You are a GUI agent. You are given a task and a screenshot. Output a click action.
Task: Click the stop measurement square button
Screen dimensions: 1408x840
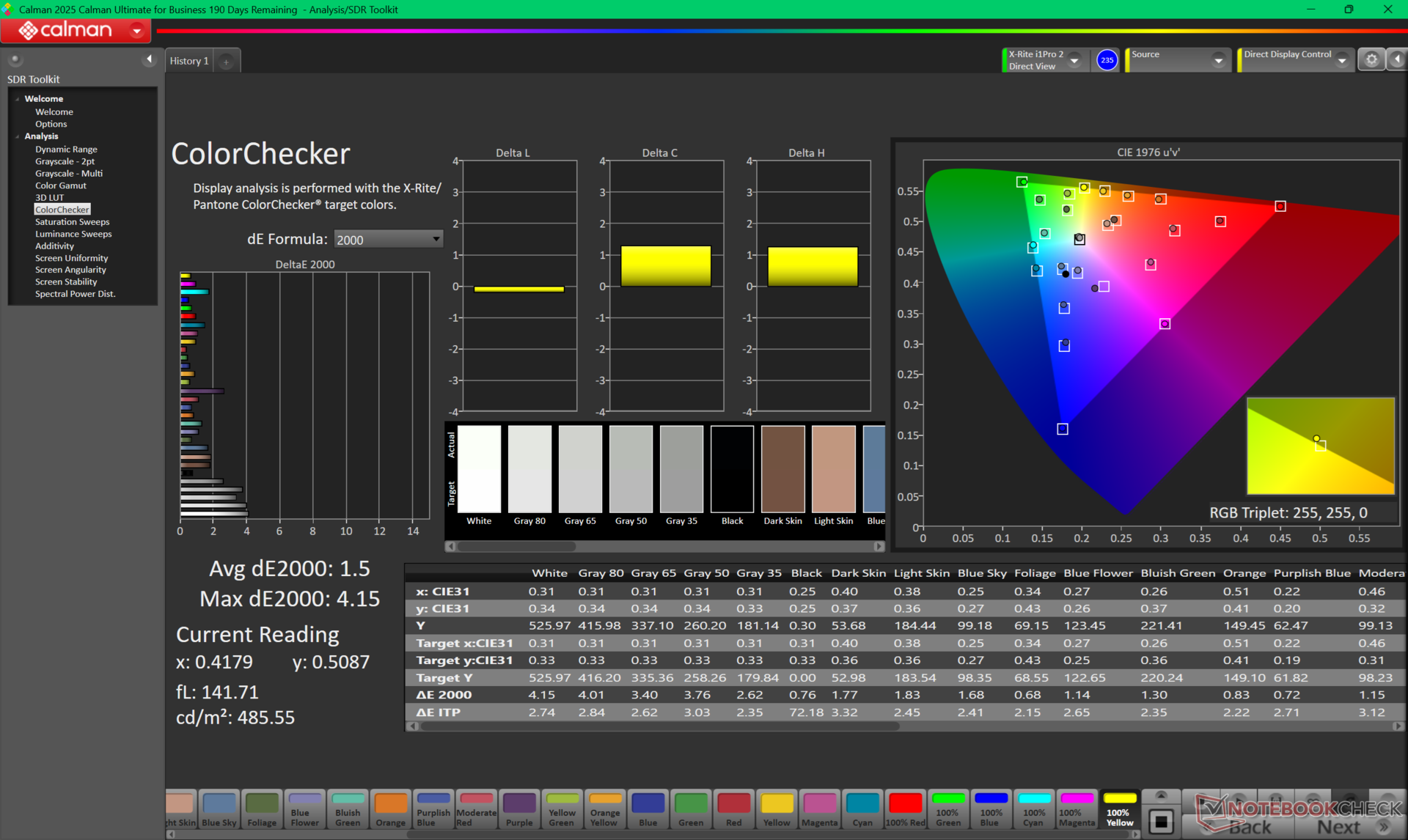click(1161, 822)
